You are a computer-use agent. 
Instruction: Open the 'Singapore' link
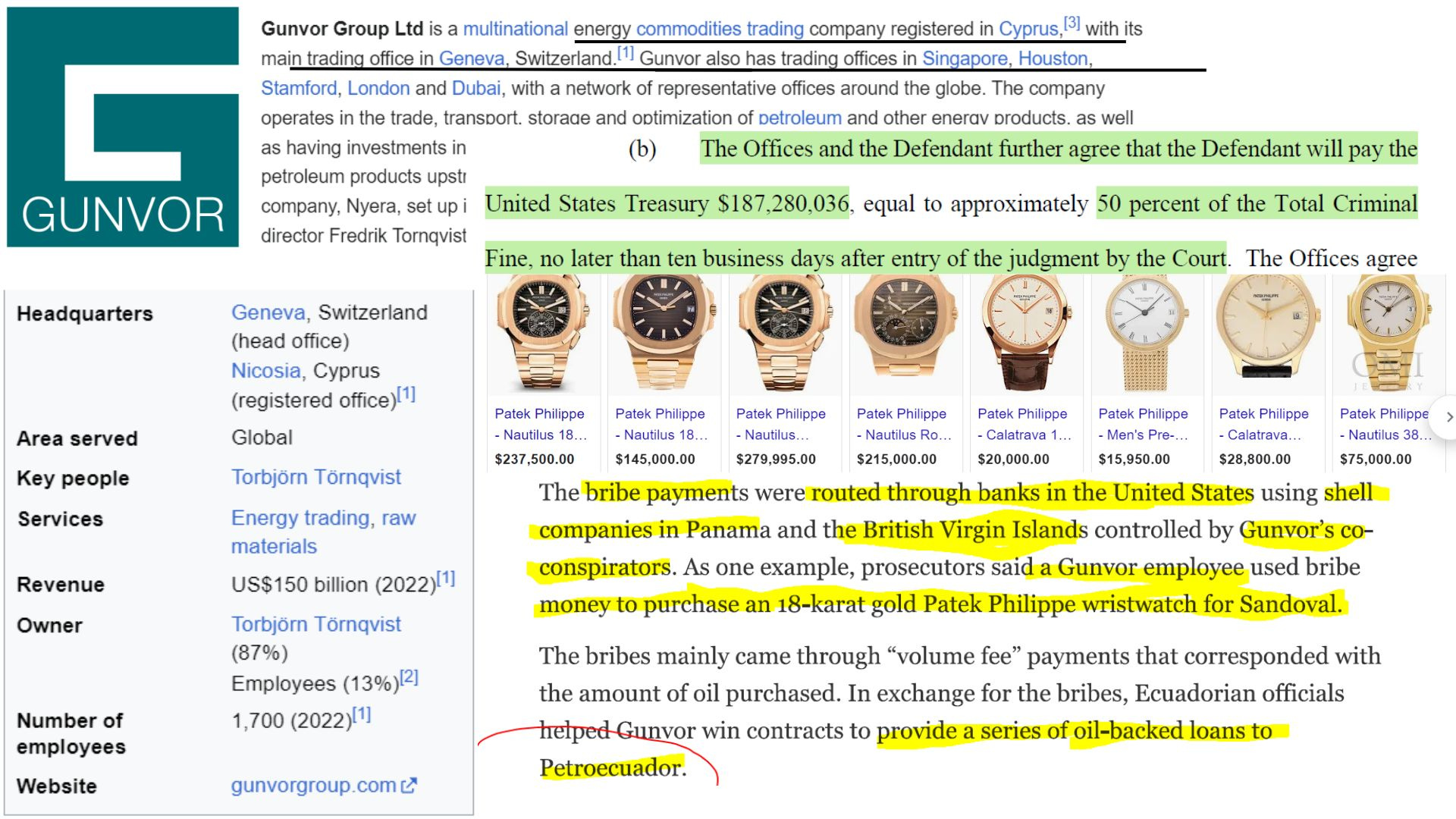965,58
